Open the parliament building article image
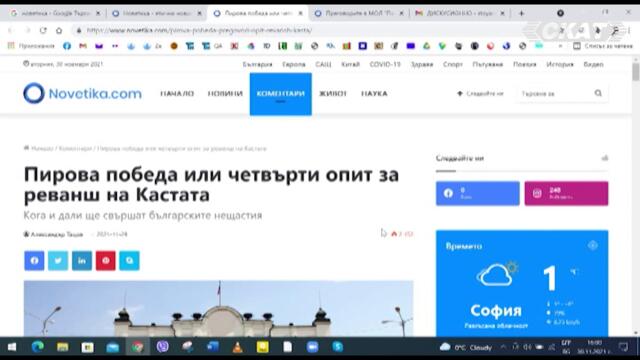The width and height of the screenshot is (640, 360). click(x=218, y=309)
